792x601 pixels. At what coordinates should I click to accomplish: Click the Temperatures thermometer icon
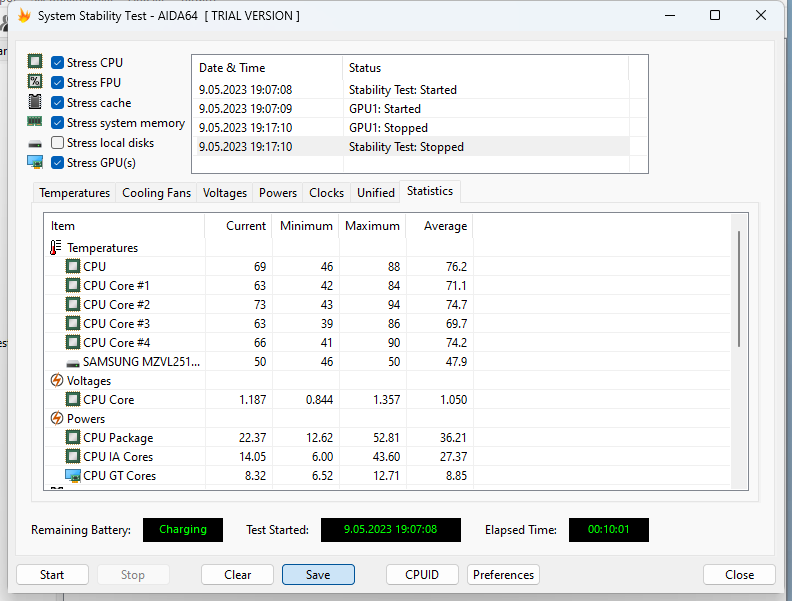56,247
